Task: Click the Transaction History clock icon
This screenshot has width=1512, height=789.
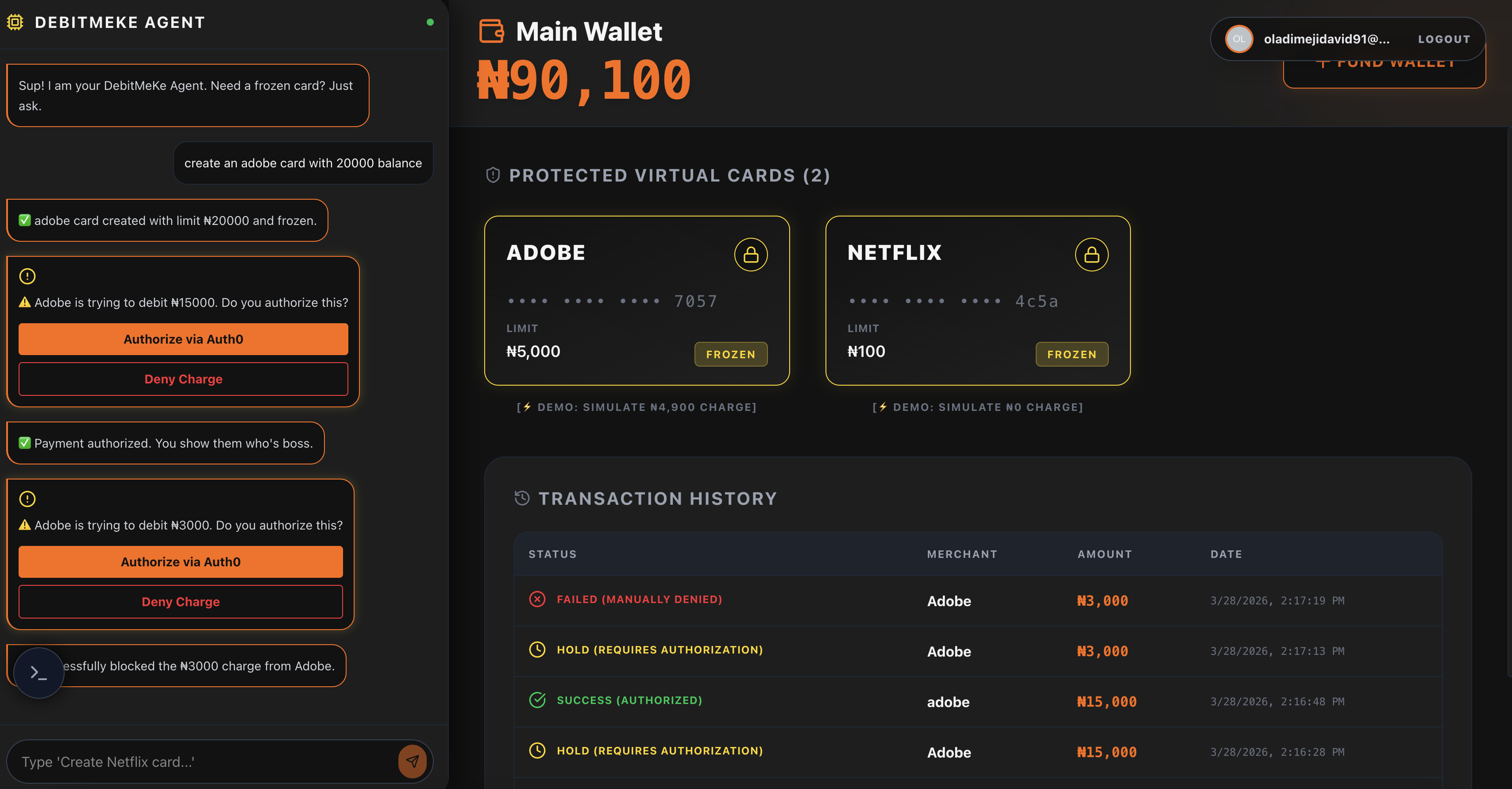Action: coord(522,498)
